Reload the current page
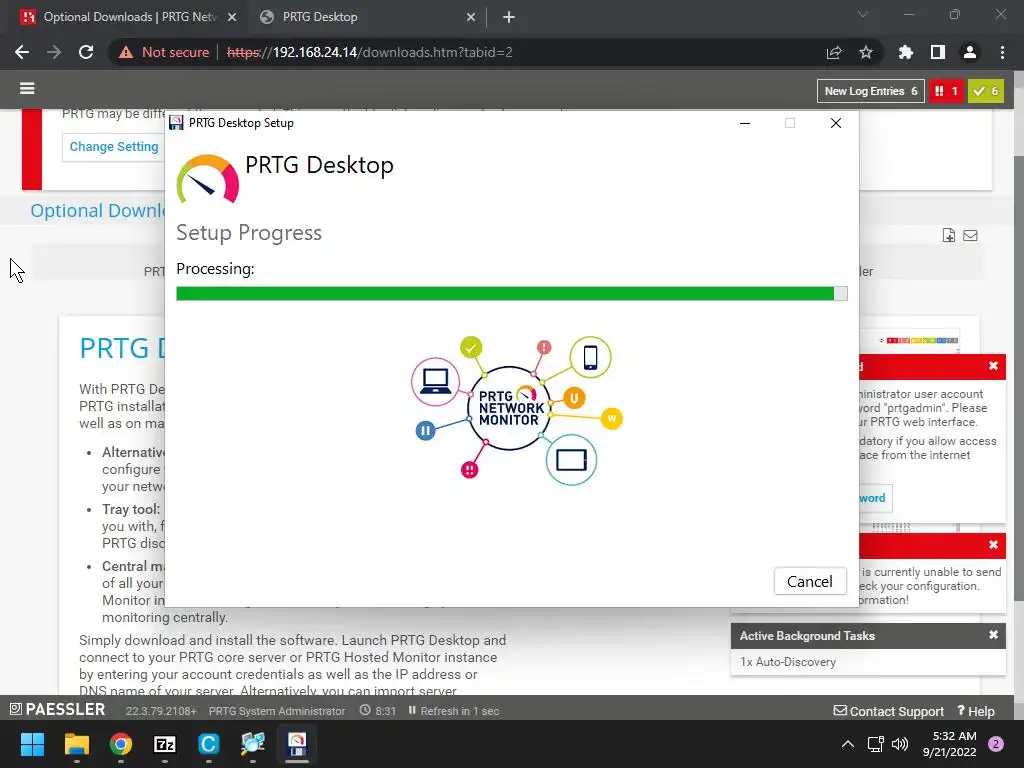The image size is (1024, 768). pos(86,52)
